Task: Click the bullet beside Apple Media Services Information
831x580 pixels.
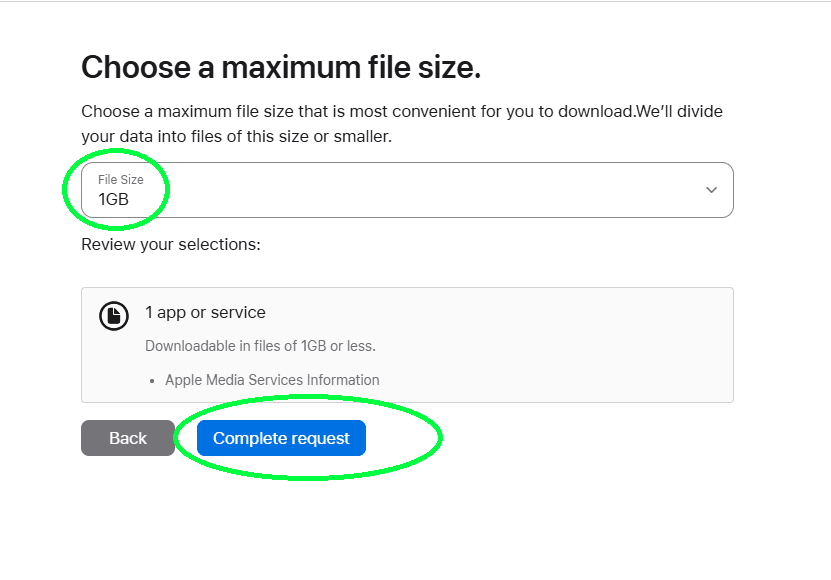Action: [154, 380]
